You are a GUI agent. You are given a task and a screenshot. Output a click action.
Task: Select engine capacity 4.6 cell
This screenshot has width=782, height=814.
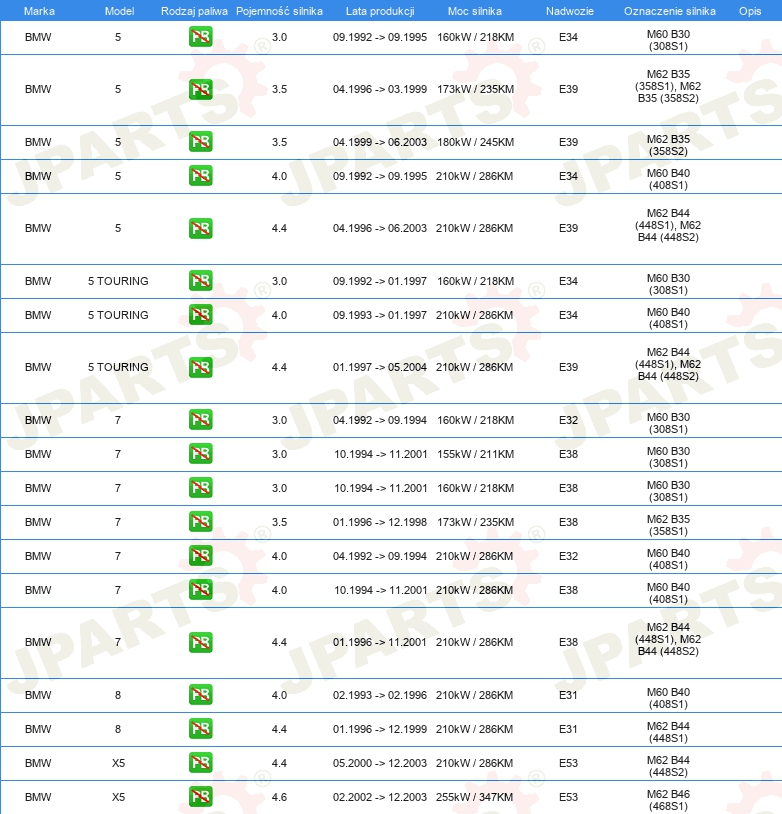tap(279, 797)
